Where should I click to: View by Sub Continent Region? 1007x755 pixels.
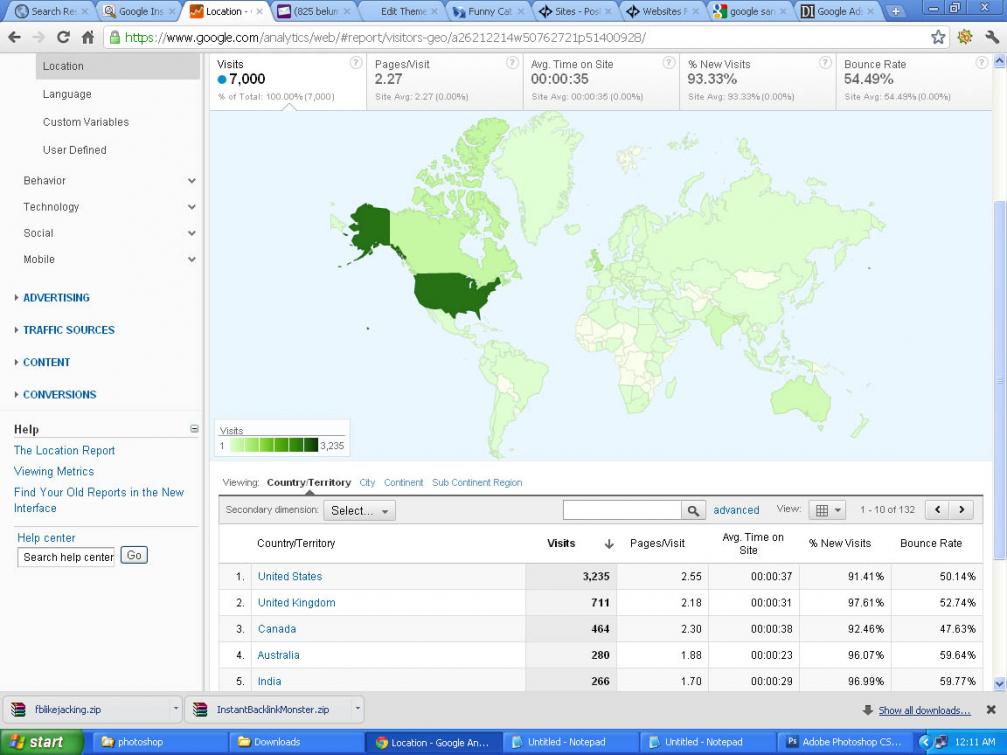point(477,483)
